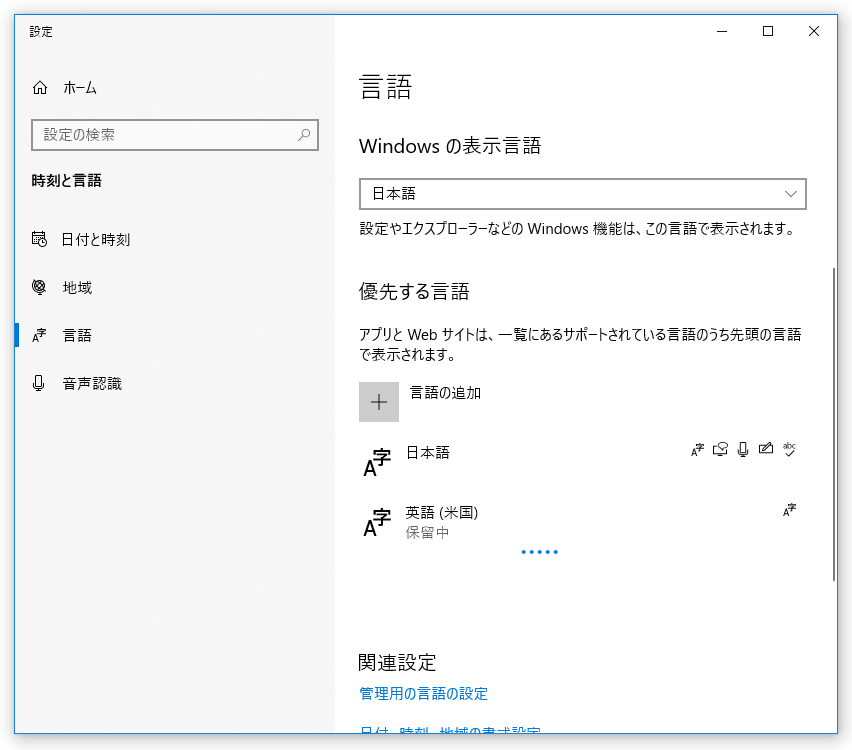Select the 日本語 language entry
Viewport: 852px width, 750px height.
[582, 462]
